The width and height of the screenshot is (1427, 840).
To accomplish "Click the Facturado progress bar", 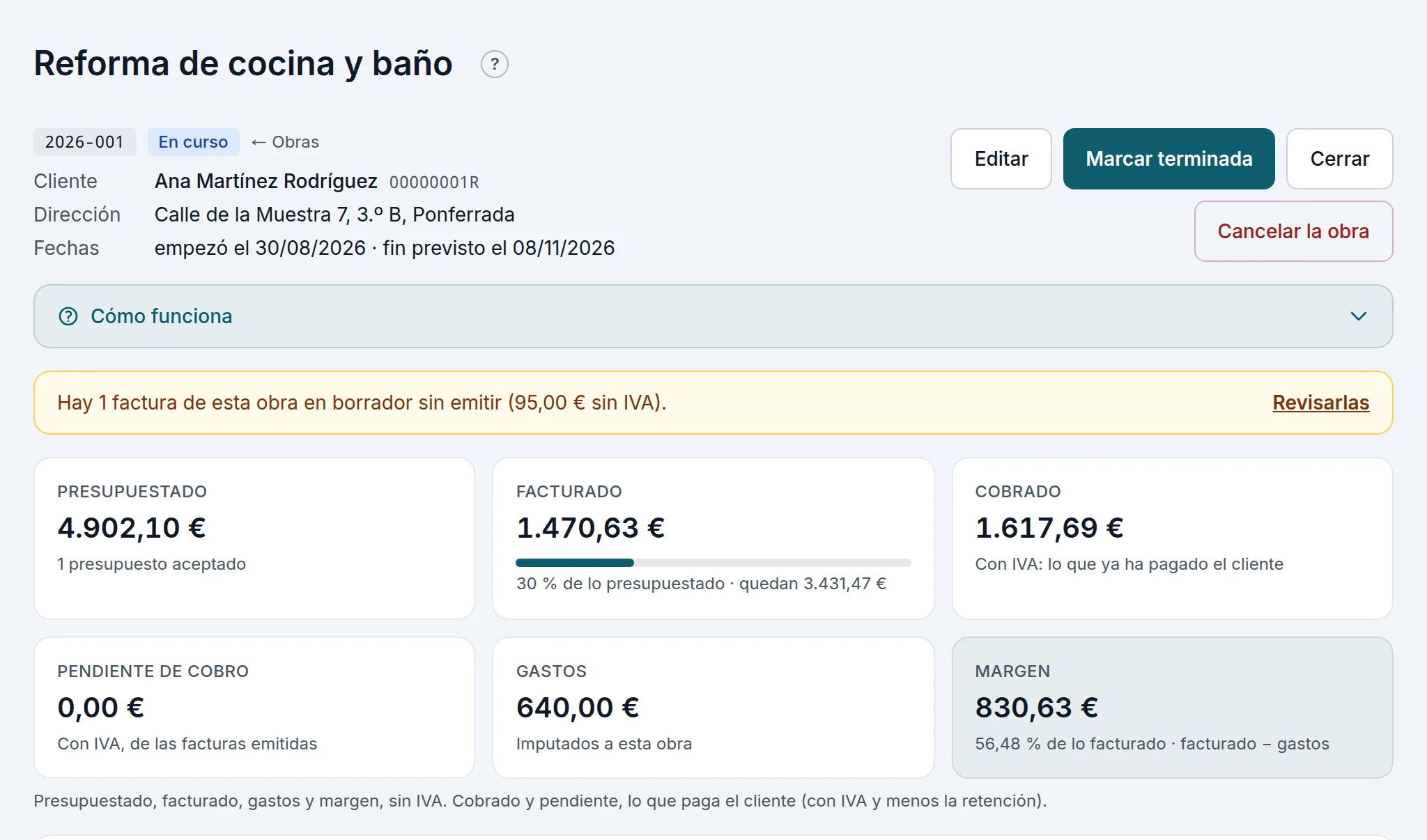I will (x=713, y=562).
